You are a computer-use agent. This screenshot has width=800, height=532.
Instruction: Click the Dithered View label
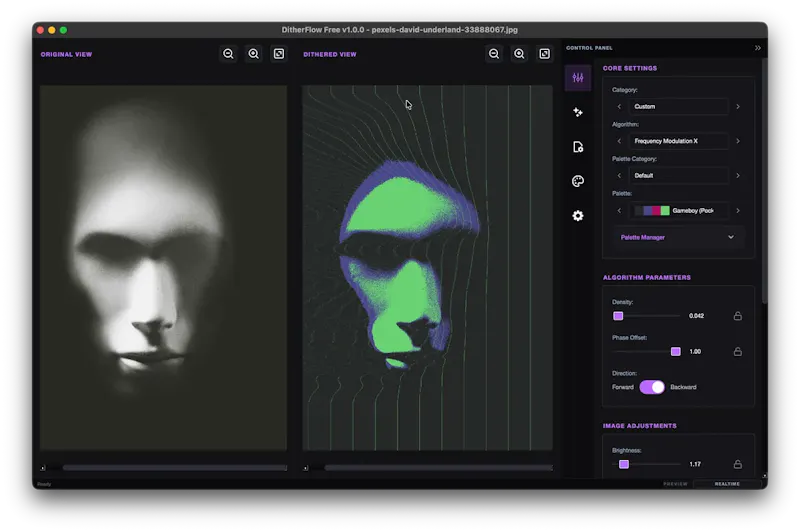[x=330, y=55]
